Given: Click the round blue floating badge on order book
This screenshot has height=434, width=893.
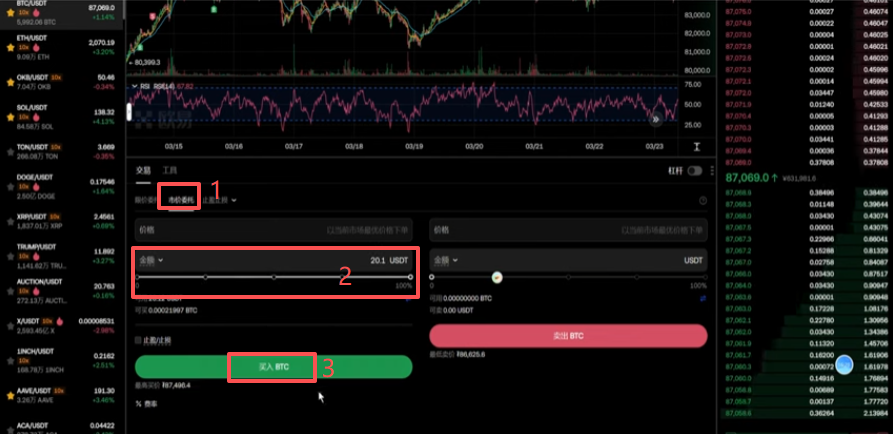Looking at the screenshot, I should [x=843, y=364].
